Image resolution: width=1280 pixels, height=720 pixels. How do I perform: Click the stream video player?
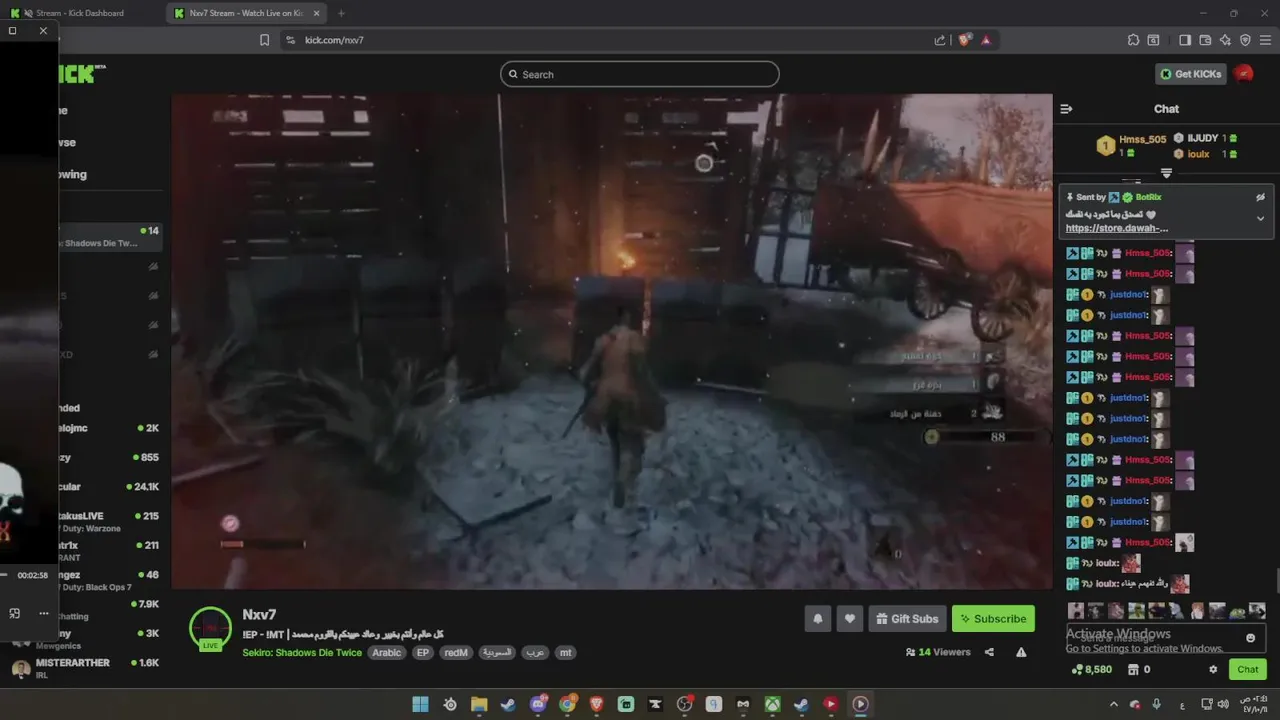click(612, 342)
